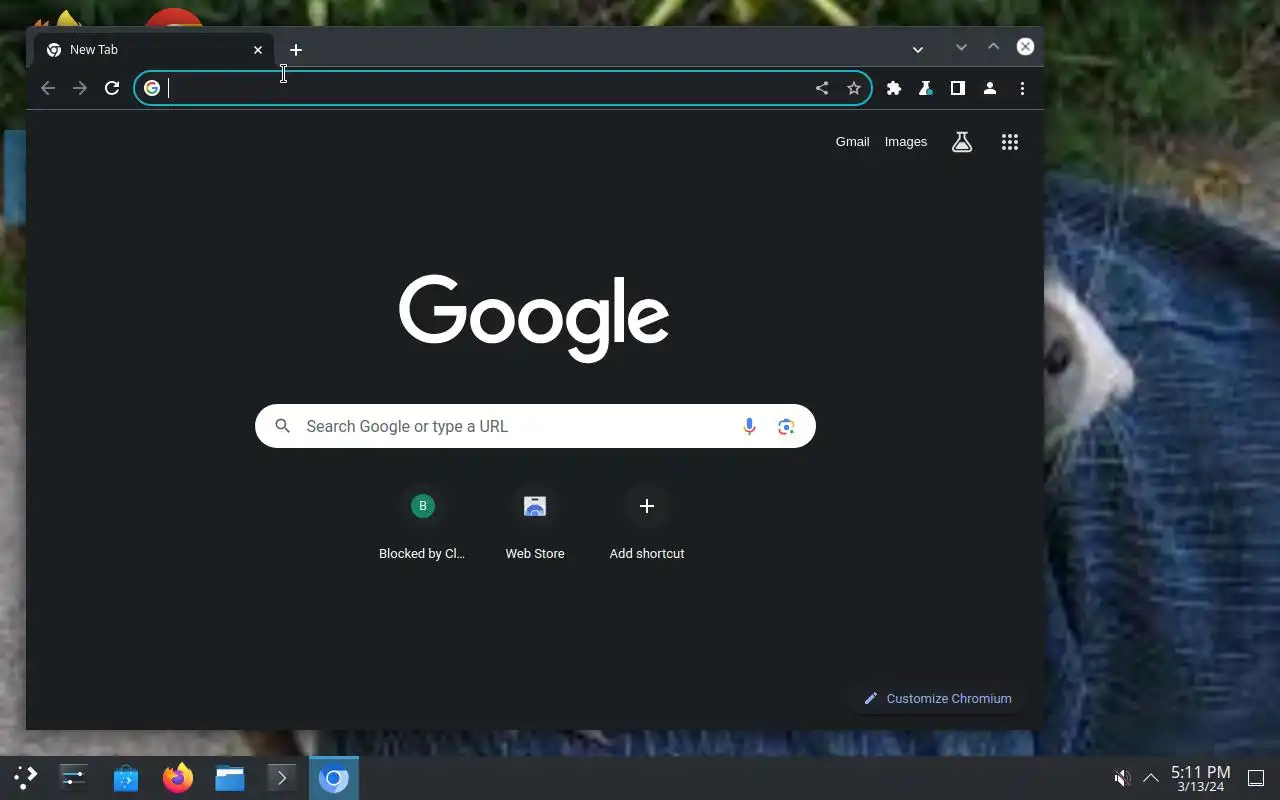Viewport: 1280px width, 800px height.
Task: Open Chromium three-dot menu
Action: point(1022,88)
